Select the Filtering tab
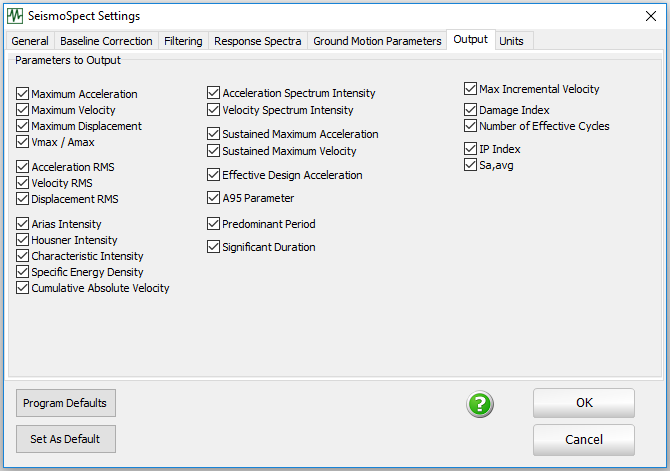 [184, 41]
